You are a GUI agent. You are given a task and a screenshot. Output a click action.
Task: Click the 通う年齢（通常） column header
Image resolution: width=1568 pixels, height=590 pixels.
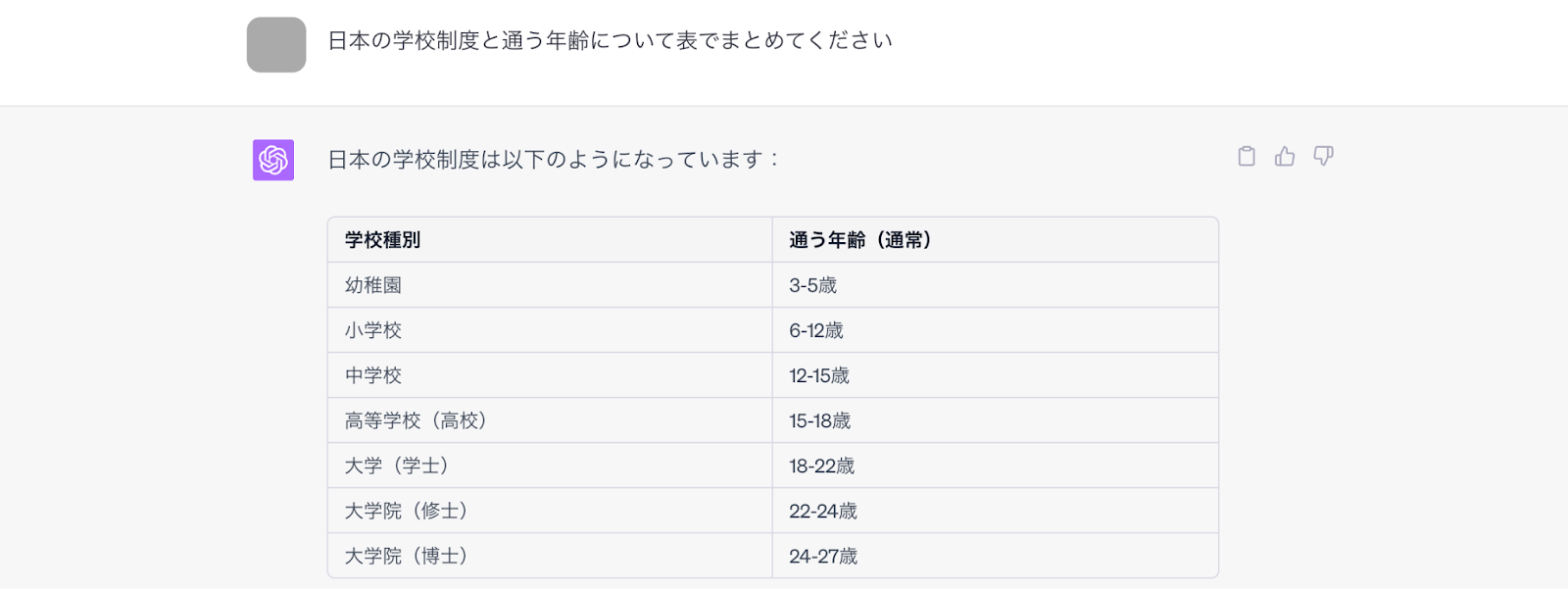tap(859, 240)
